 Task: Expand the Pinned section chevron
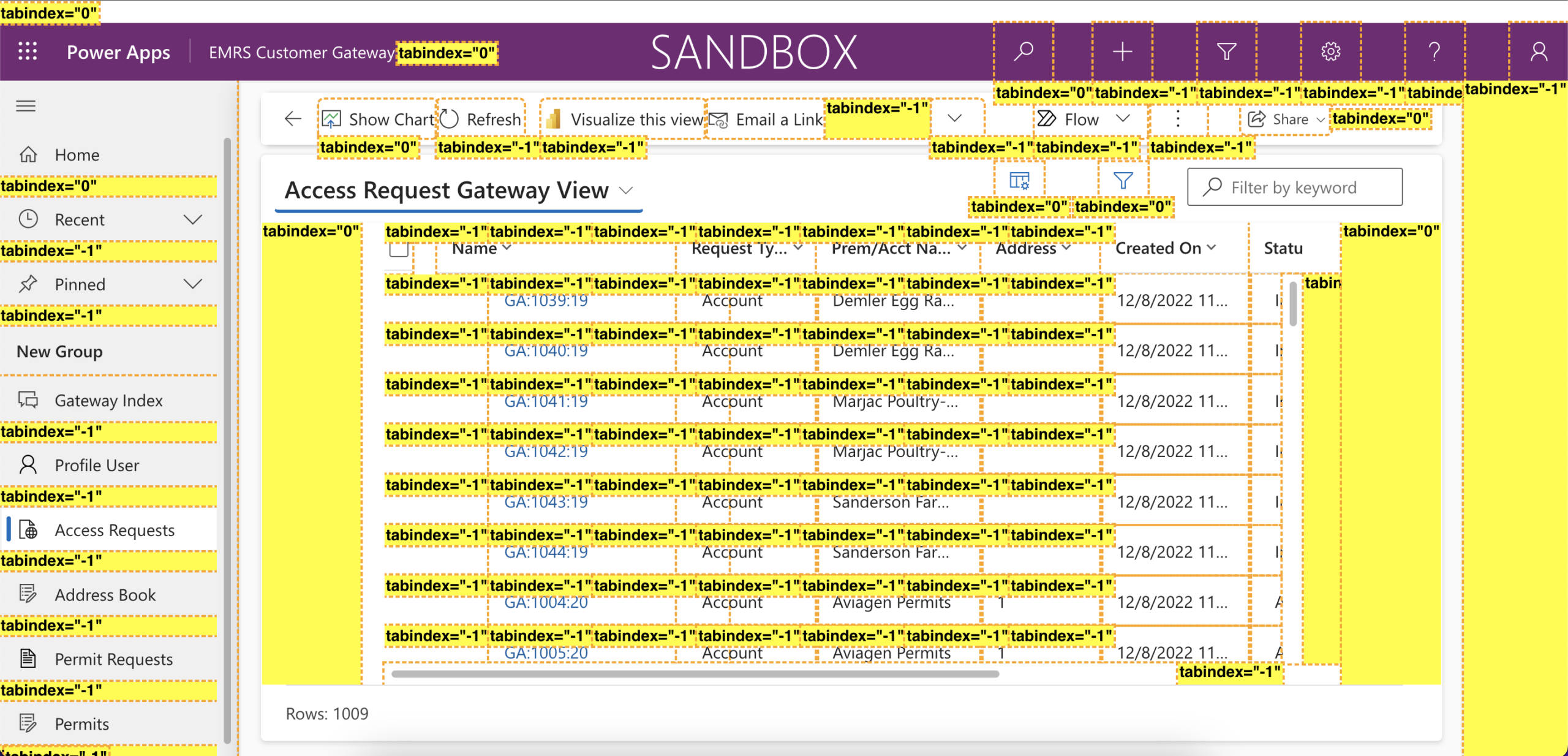click(x=193, y=284)
